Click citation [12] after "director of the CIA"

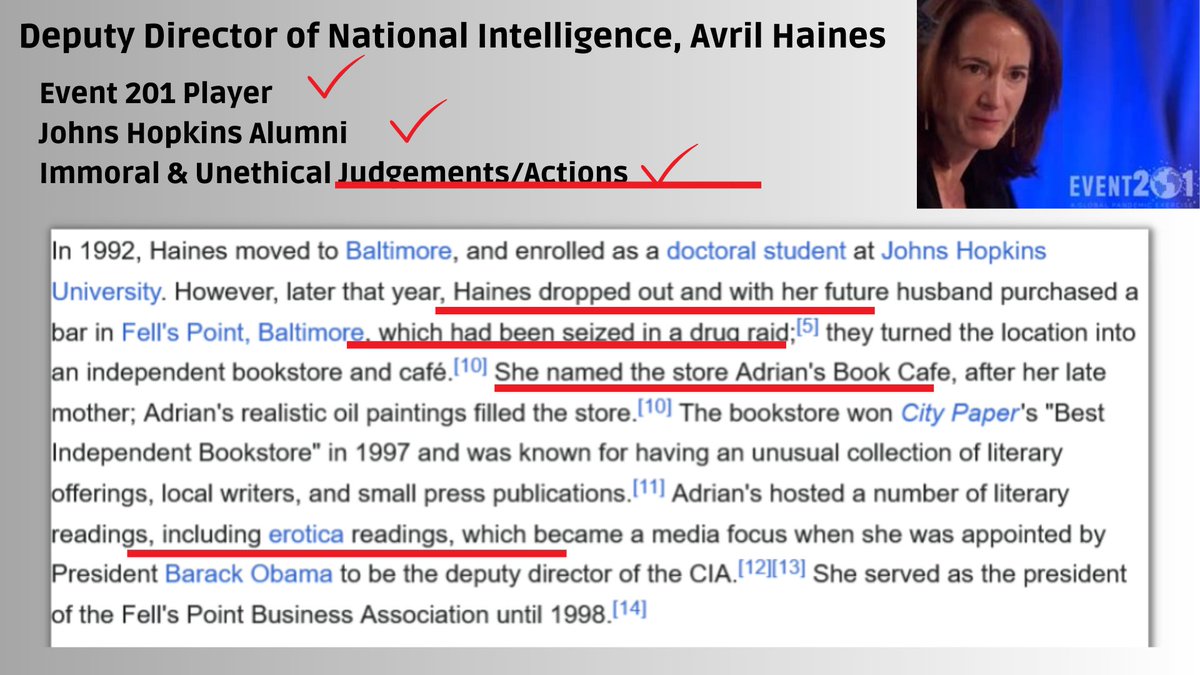[x=755, y=569]
